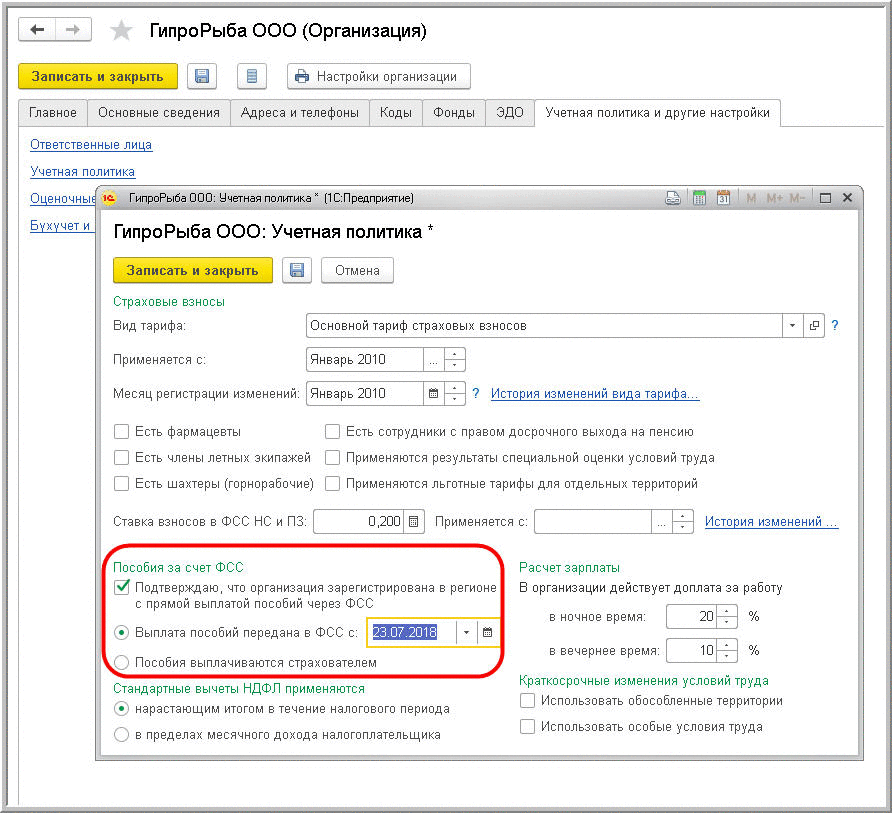The height and width of the screenshot is (813, 892).
Task: Open the Основные сведения tab
Action: (x=159, y=113)
